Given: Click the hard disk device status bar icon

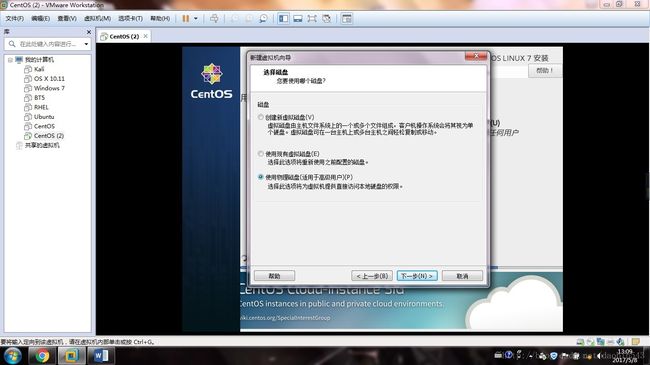Looking at the screenshot, I should coord(580,342).
